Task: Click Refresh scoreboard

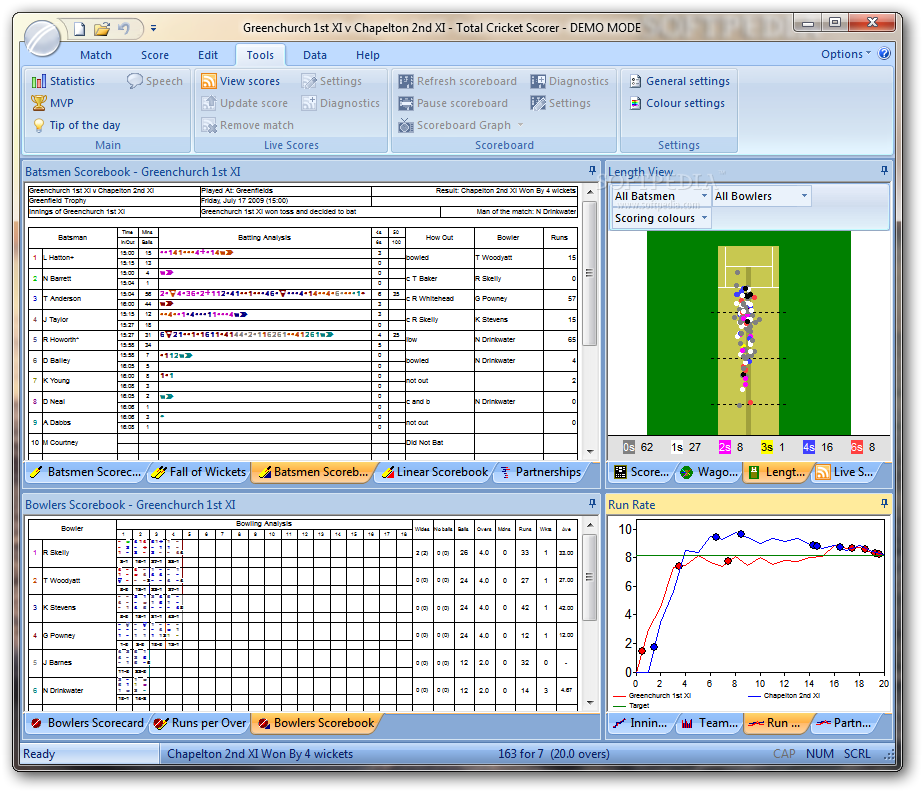Action: pos(457,81)
